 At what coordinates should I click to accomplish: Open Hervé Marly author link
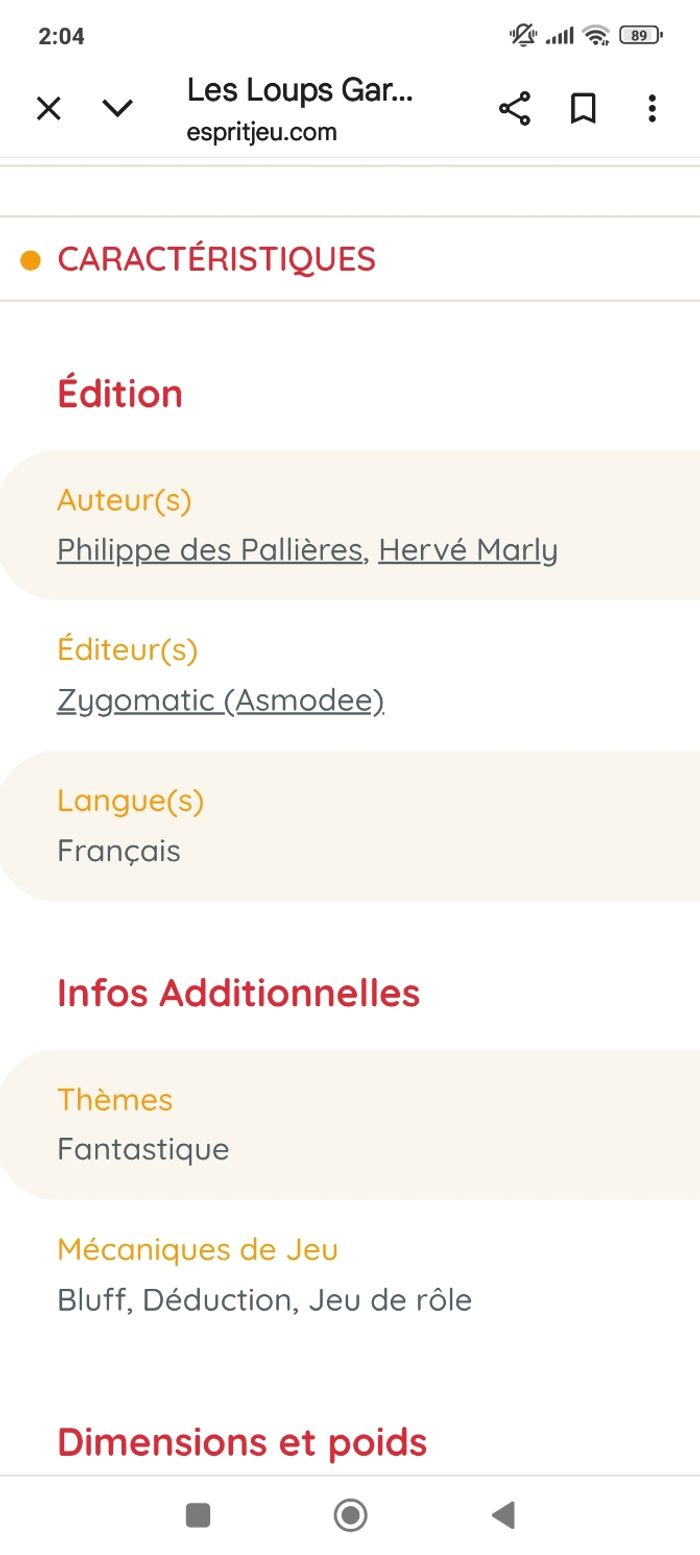[468, 550]
